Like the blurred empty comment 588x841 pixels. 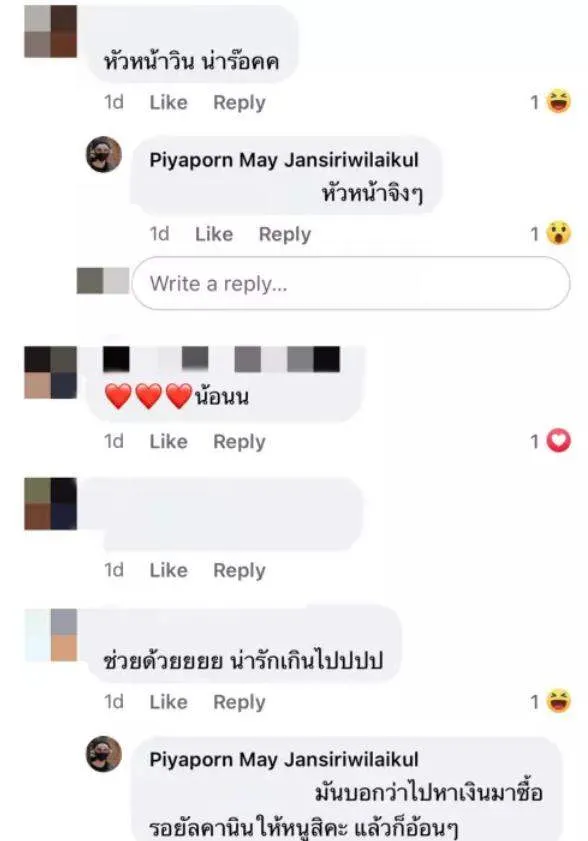pos(168,570)
